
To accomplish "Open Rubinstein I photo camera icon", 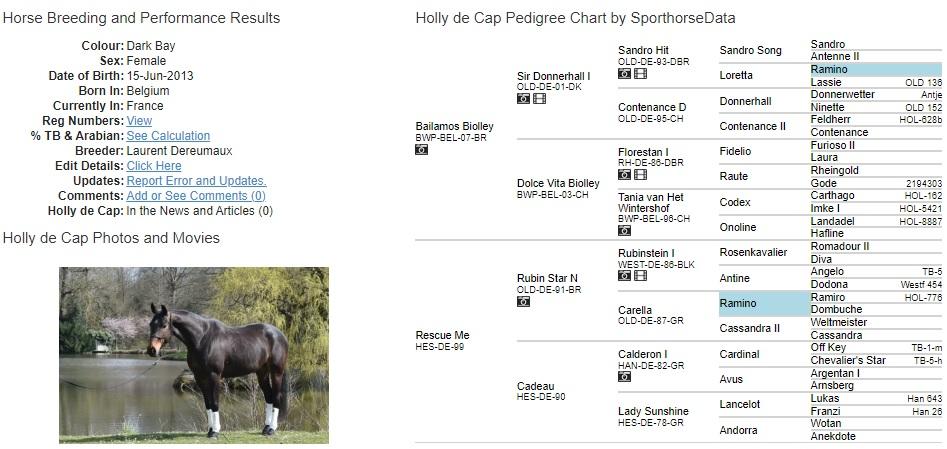I will [624, 276].
